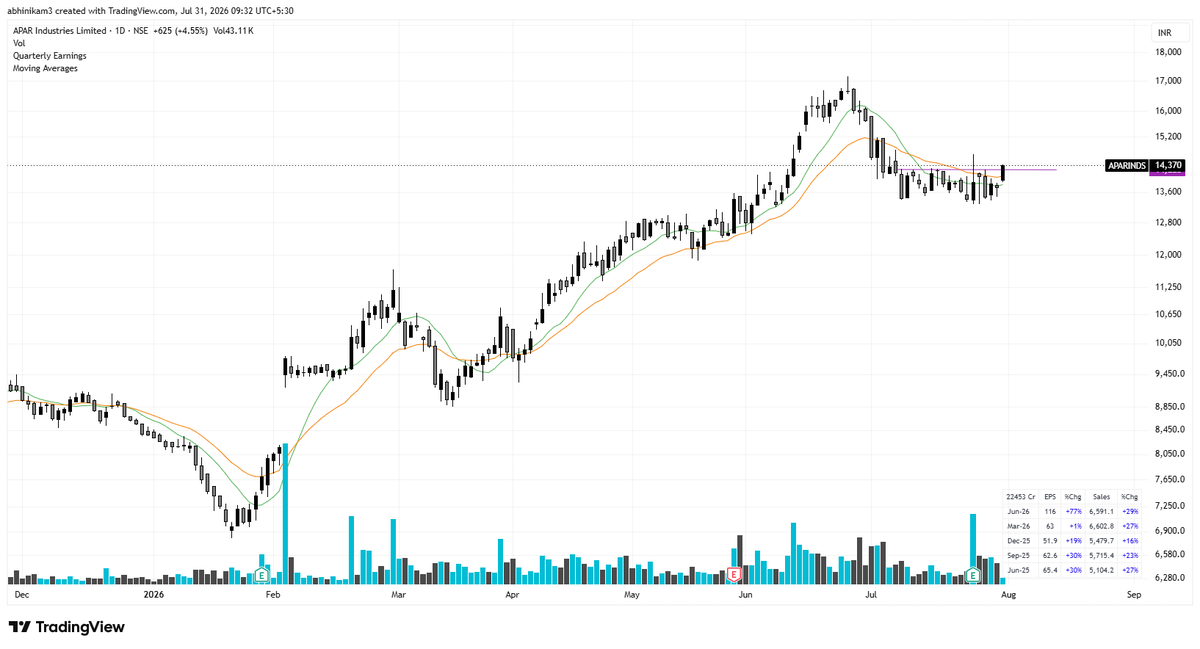
Task: Click the 10,650 price axis label
Action: point(1168,314)
